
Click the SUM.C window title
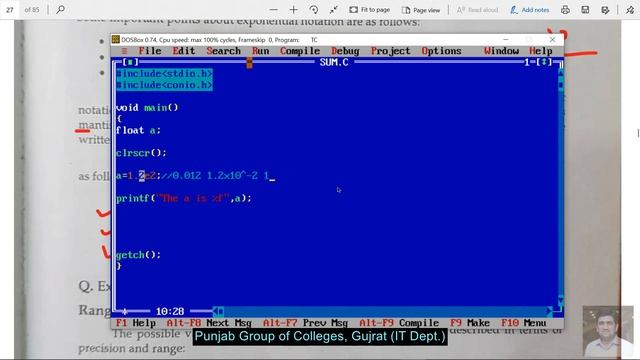point(334,62)
